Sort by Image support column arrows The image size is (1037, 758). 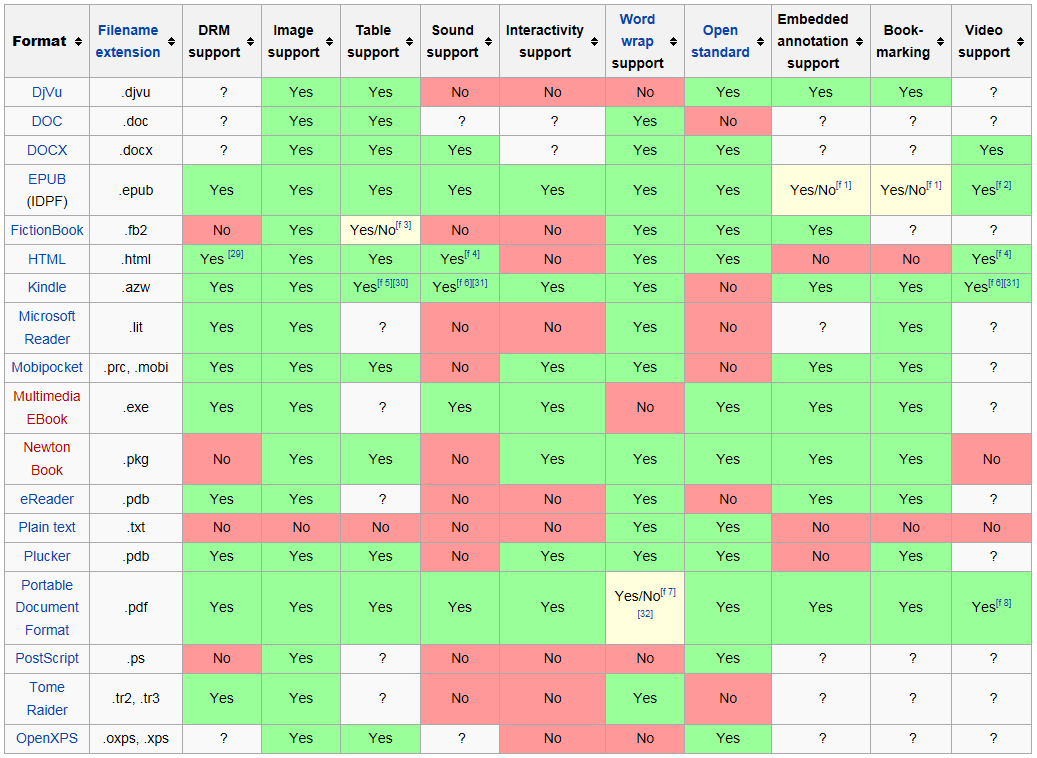click(x=329, y=41)
